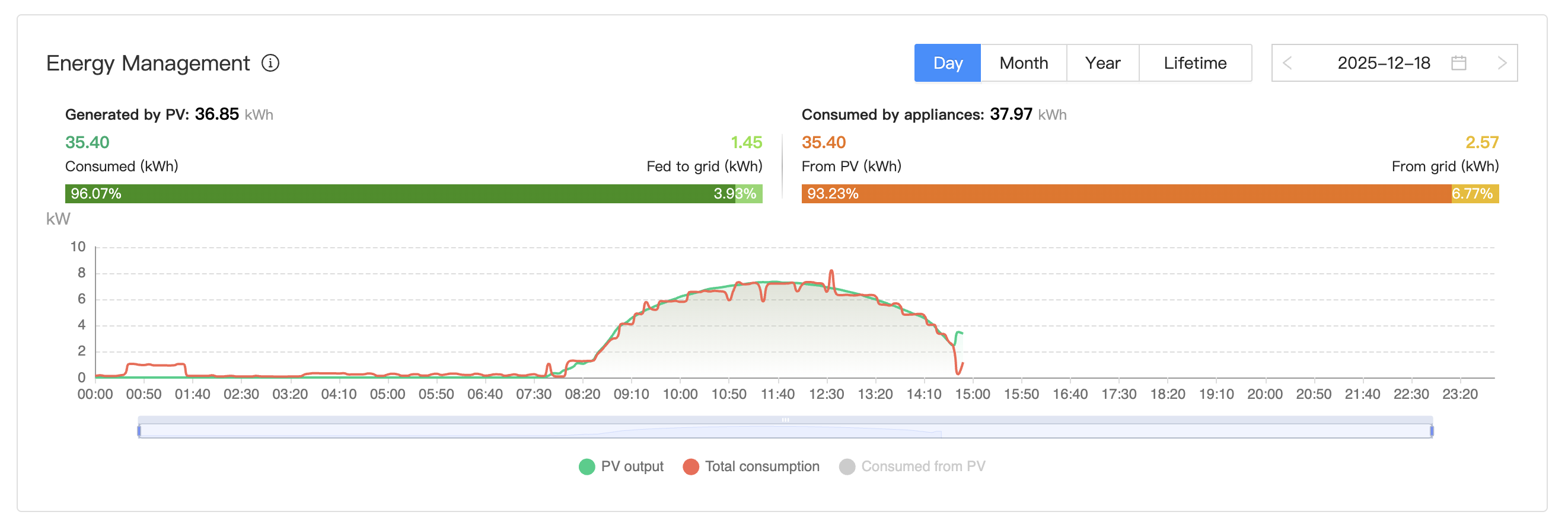Click the 3.93% fed-to-grid light green bar segment
1568x531 pixels.
748,194
